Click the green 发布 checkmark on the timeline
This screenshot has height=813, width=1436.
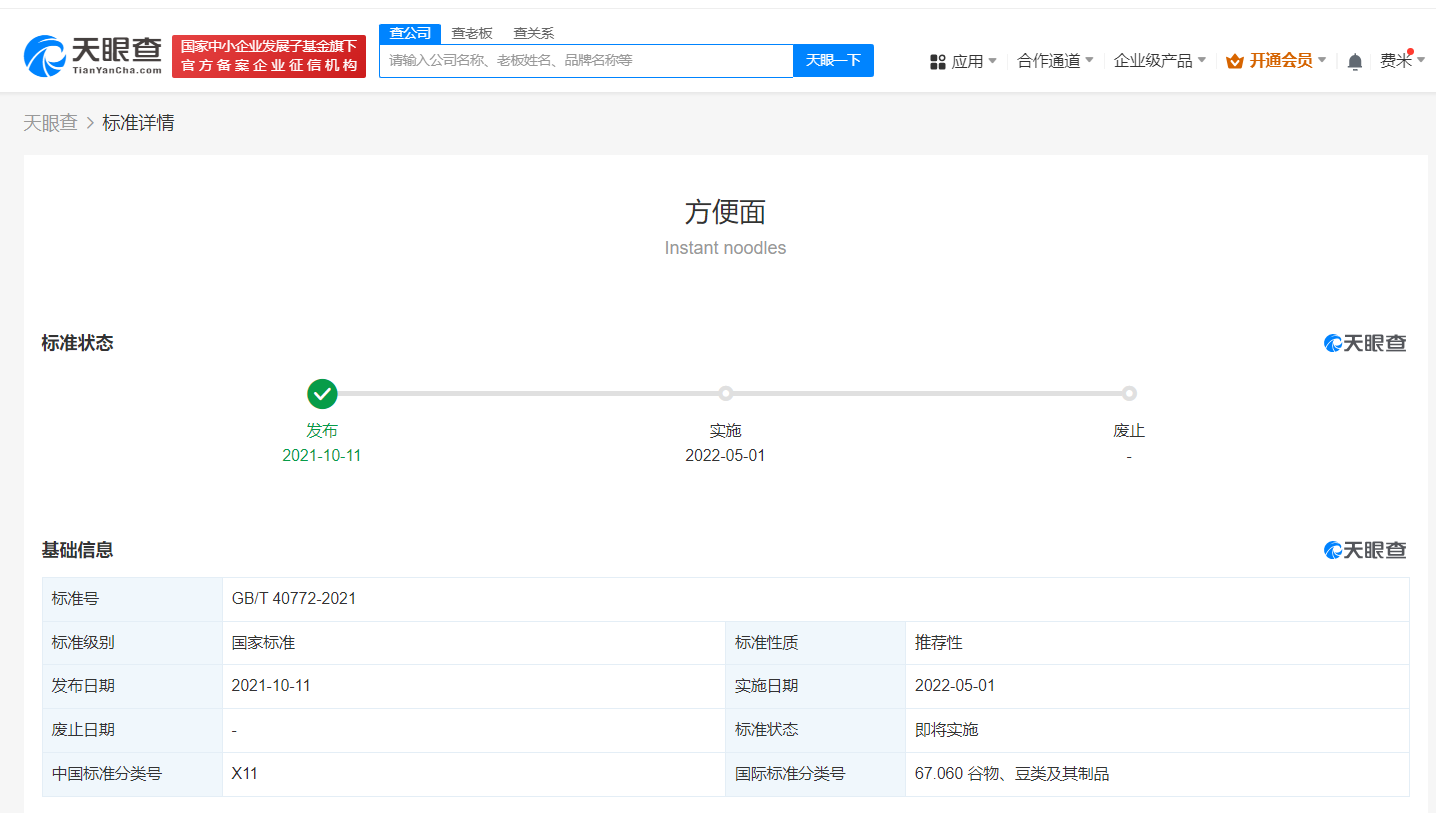point(322,393)
